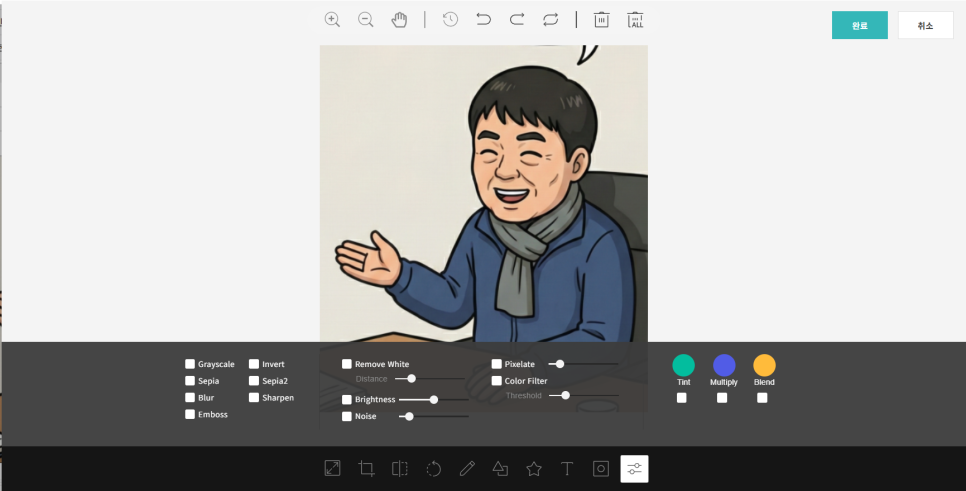Check the Pixelate filter option
Viewport: 966px width, 491px height.
[x=497, y=365]
